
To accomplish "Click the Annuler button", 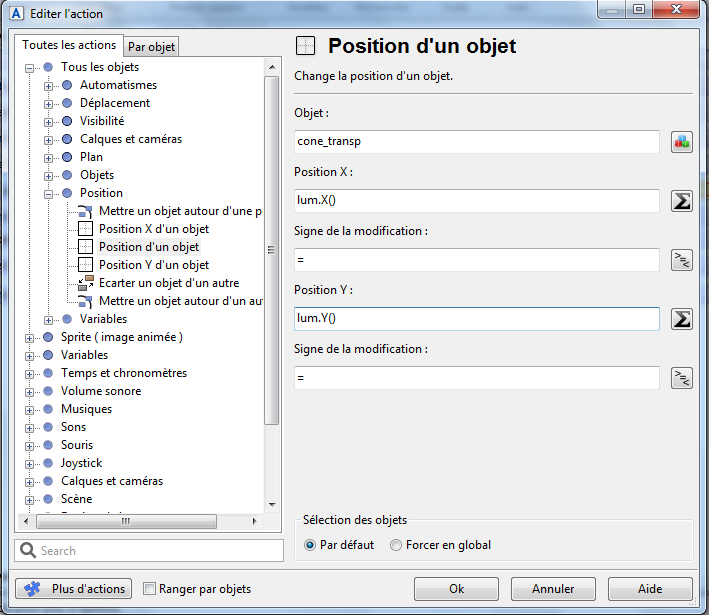I will pyautogui.click(x=553, y=589).
